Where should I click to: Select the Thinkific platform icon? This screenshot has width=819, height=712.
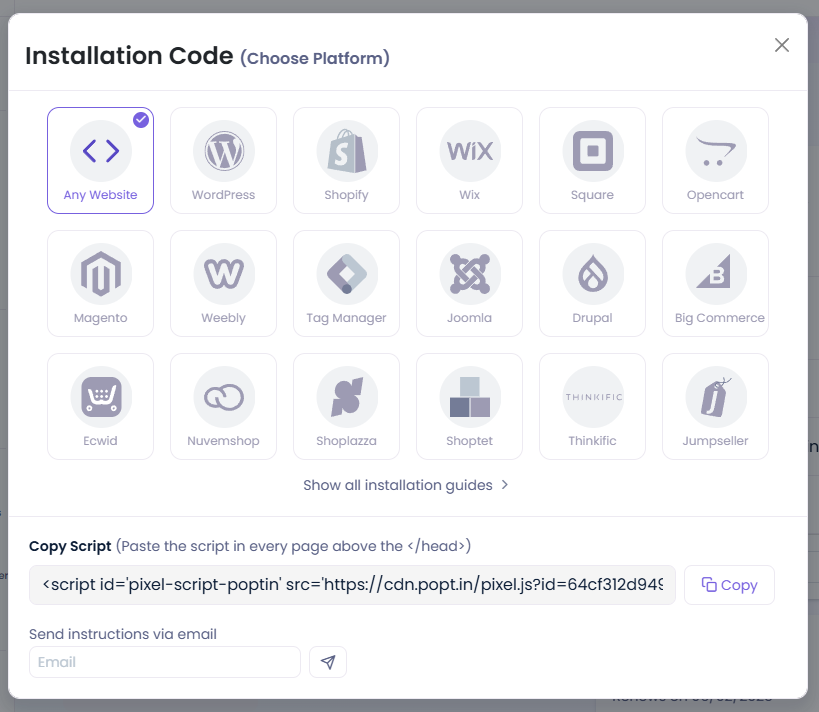click(593, 397)
